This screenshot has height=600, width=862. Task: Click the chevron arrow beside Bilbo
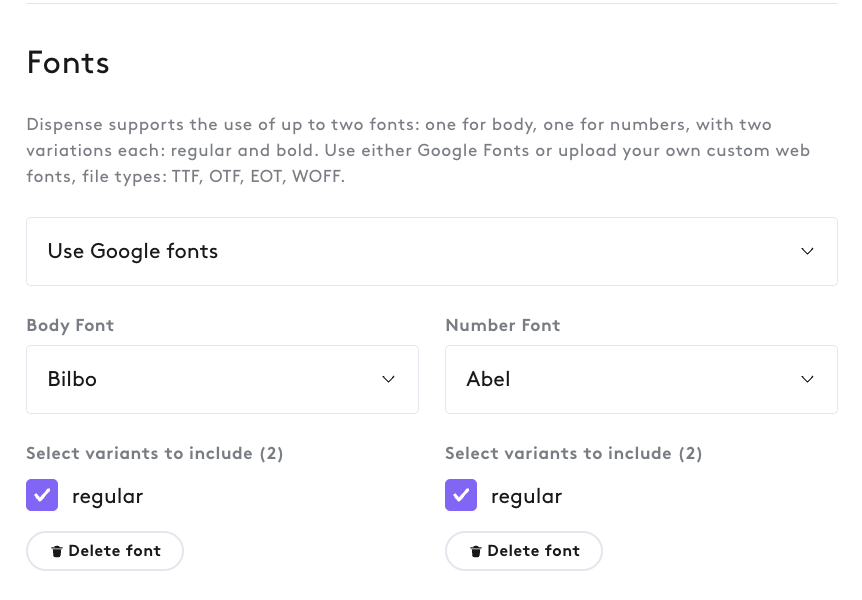(388, 379)
